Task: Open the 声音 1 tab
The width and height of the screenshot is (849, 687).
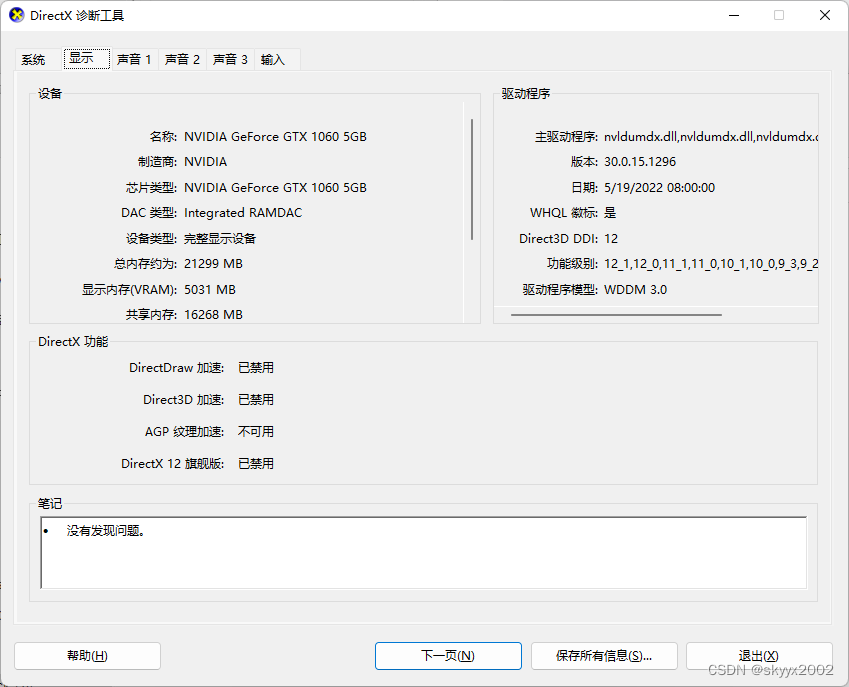Action: point(133,59)
